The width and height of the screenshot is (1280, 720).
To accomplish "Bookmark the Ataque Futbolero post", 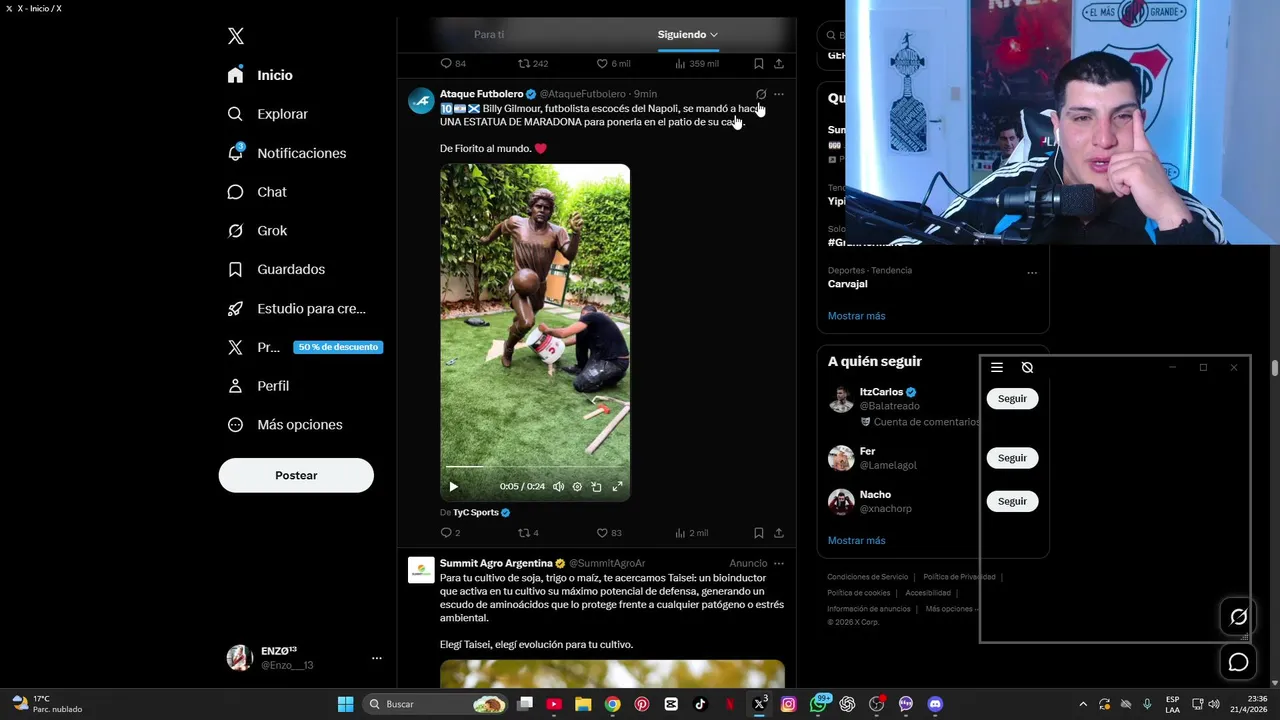I will (x=759, y=533).
